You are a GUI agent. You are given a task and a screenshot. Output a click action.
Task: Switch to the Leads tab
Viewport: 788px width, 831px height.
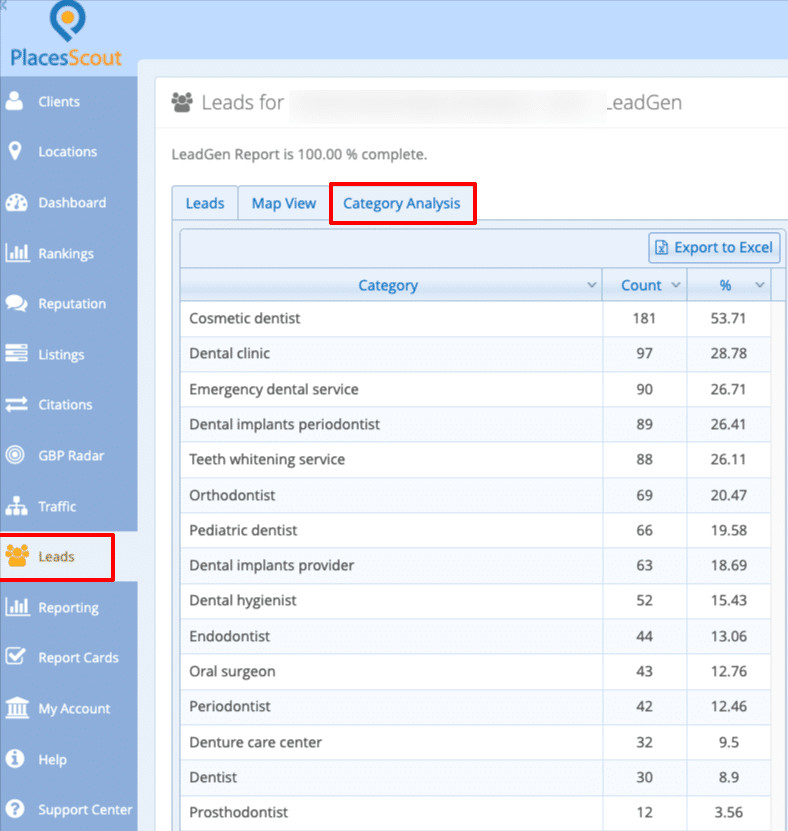205,203
